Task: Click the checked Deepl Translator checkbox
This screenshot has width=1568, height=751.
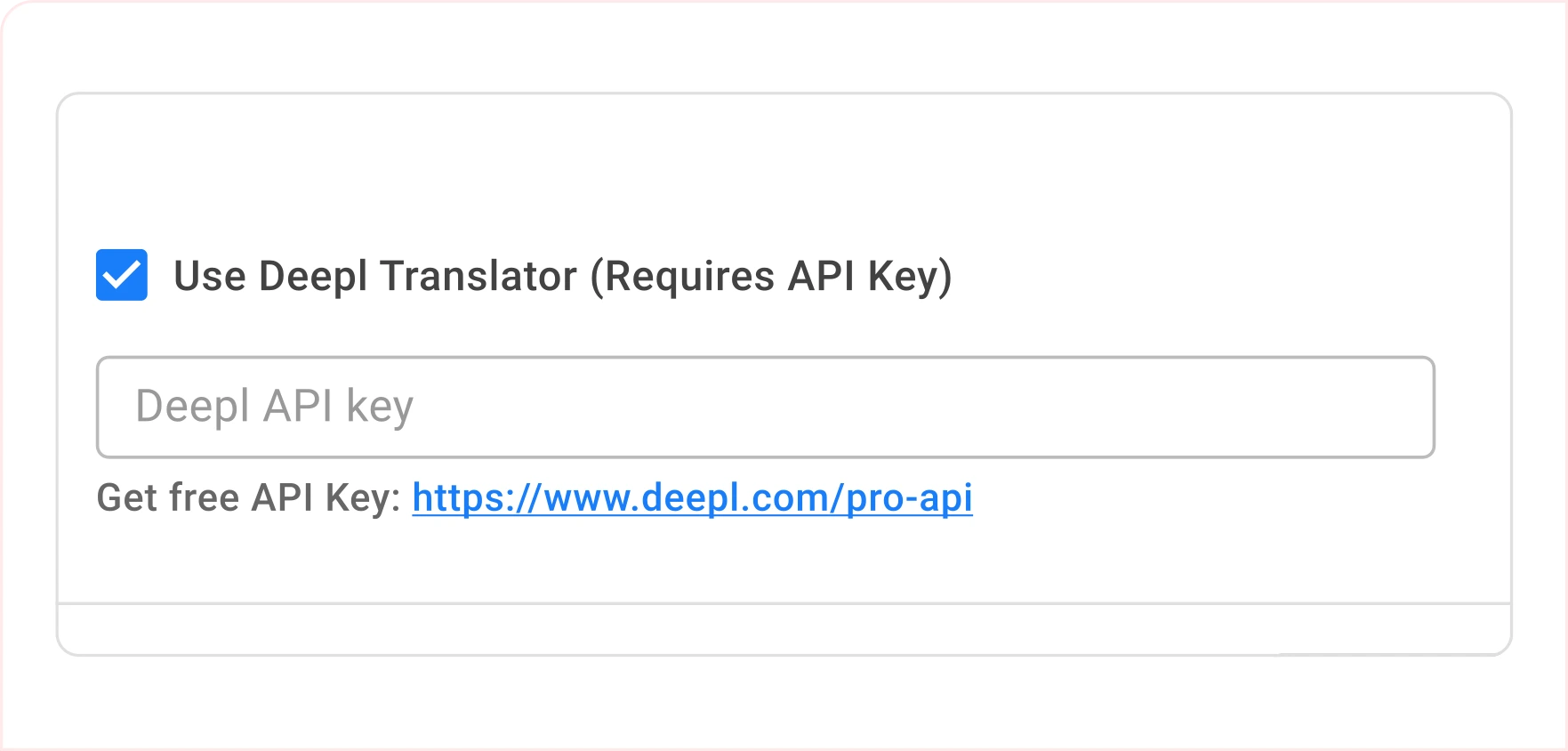Action: [x=121, y=276]
